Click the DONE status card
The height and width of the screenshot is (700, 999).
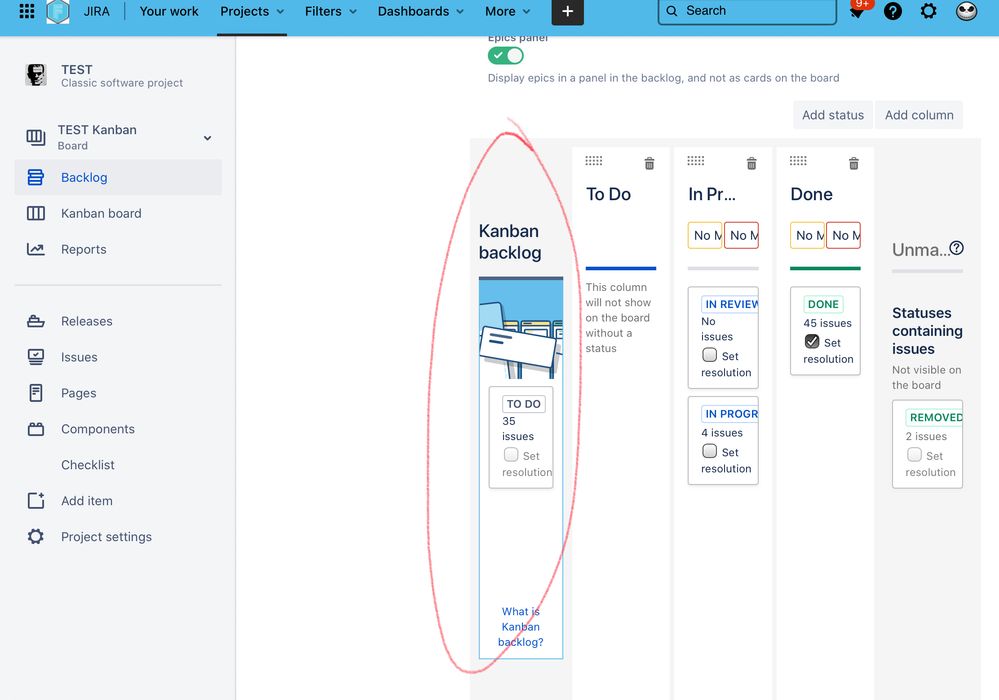[825, 331]
